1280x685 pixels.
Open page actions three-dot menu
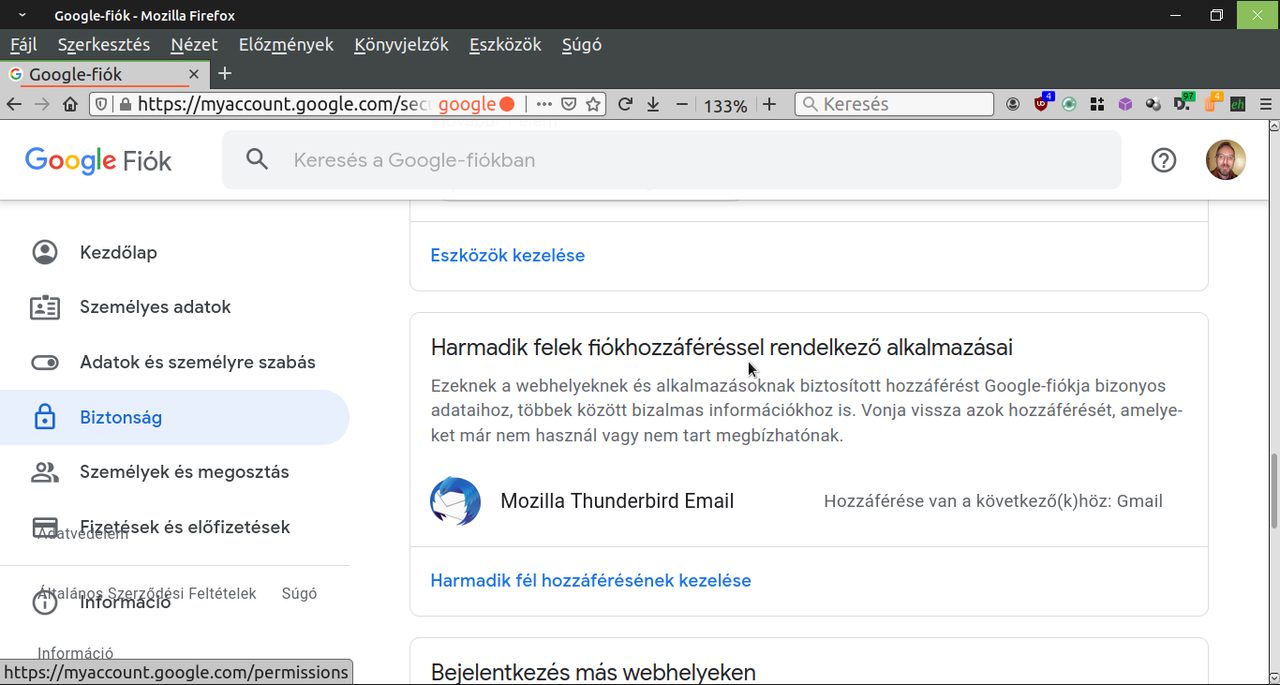click(544, 104)
